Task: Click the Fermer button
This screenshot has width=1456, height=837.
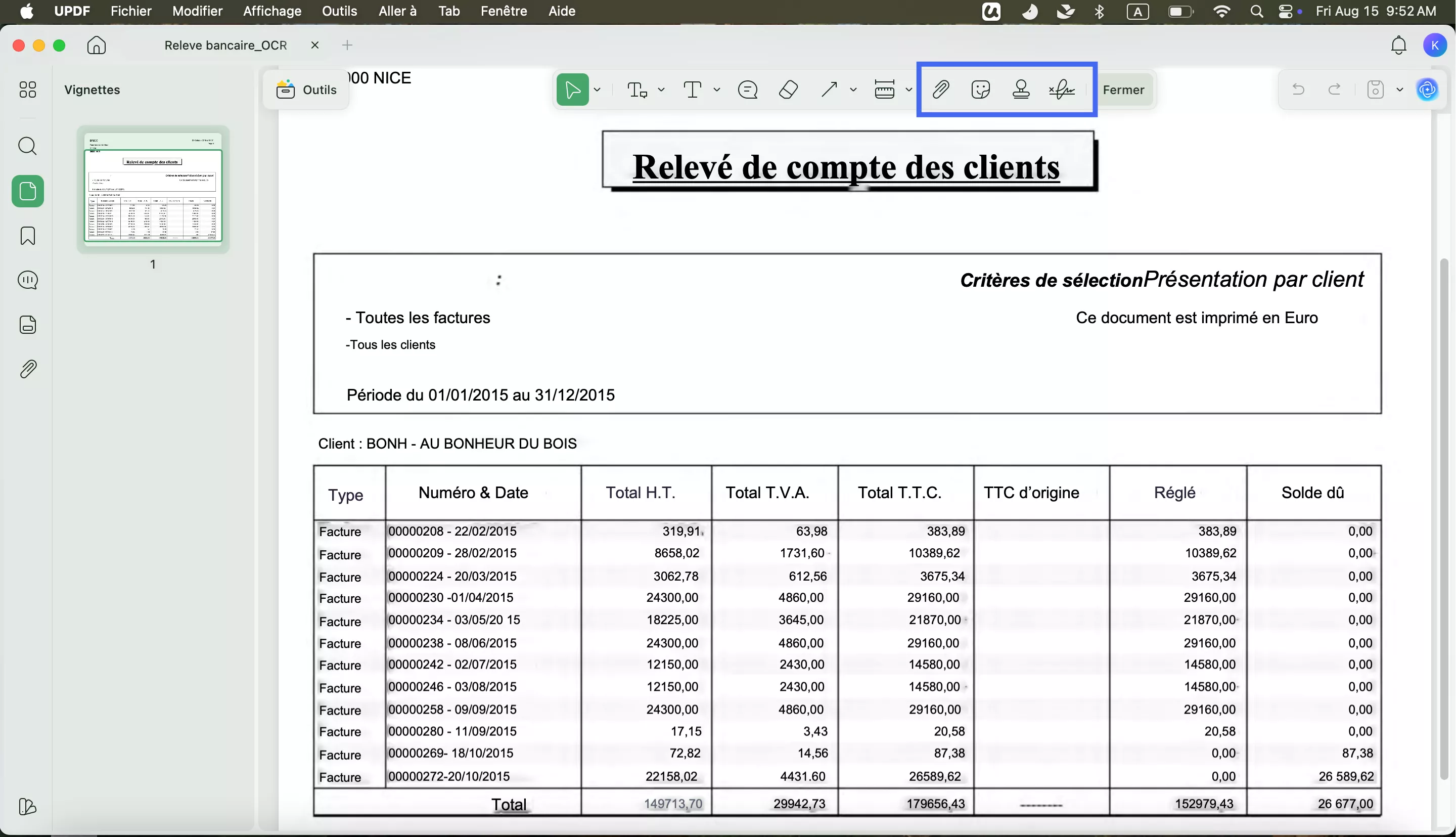Action: click(x=1124, y=90)
